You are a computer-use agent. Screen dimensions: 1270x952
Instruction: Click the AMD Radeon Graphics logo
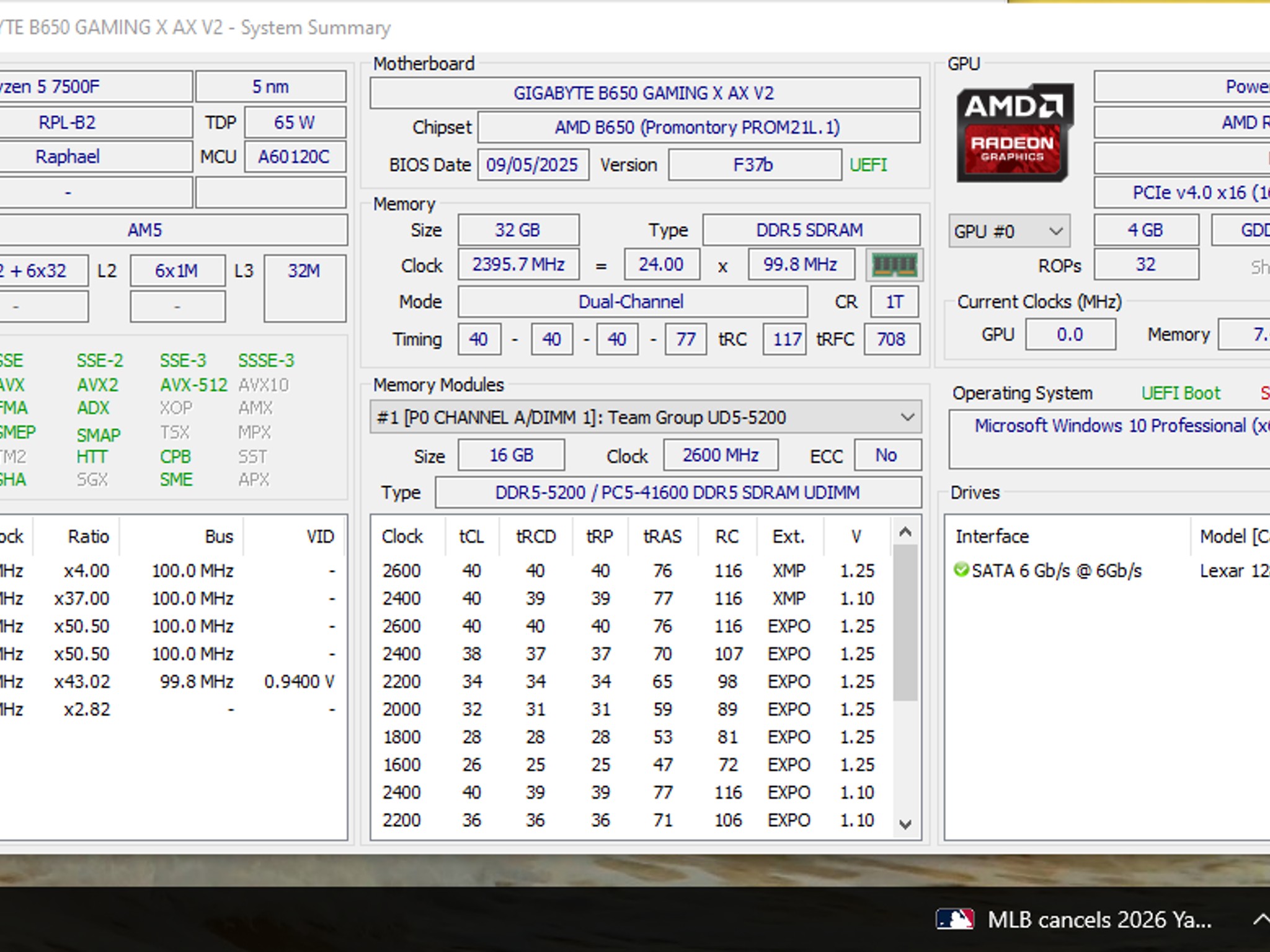pos(1015,133)
